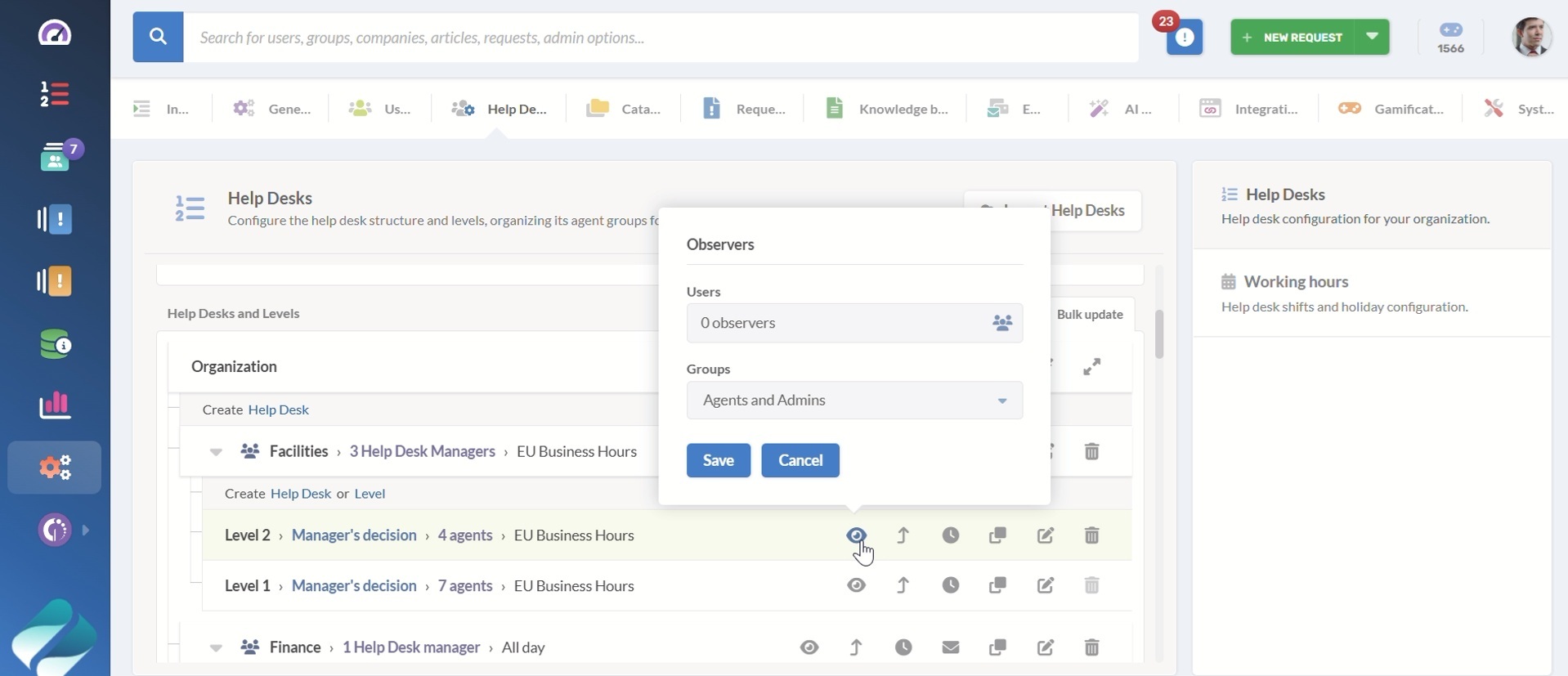Toggle observers eye icon on Level 1 row
This screenshot has width=1568, height=676.
(856, 585)
